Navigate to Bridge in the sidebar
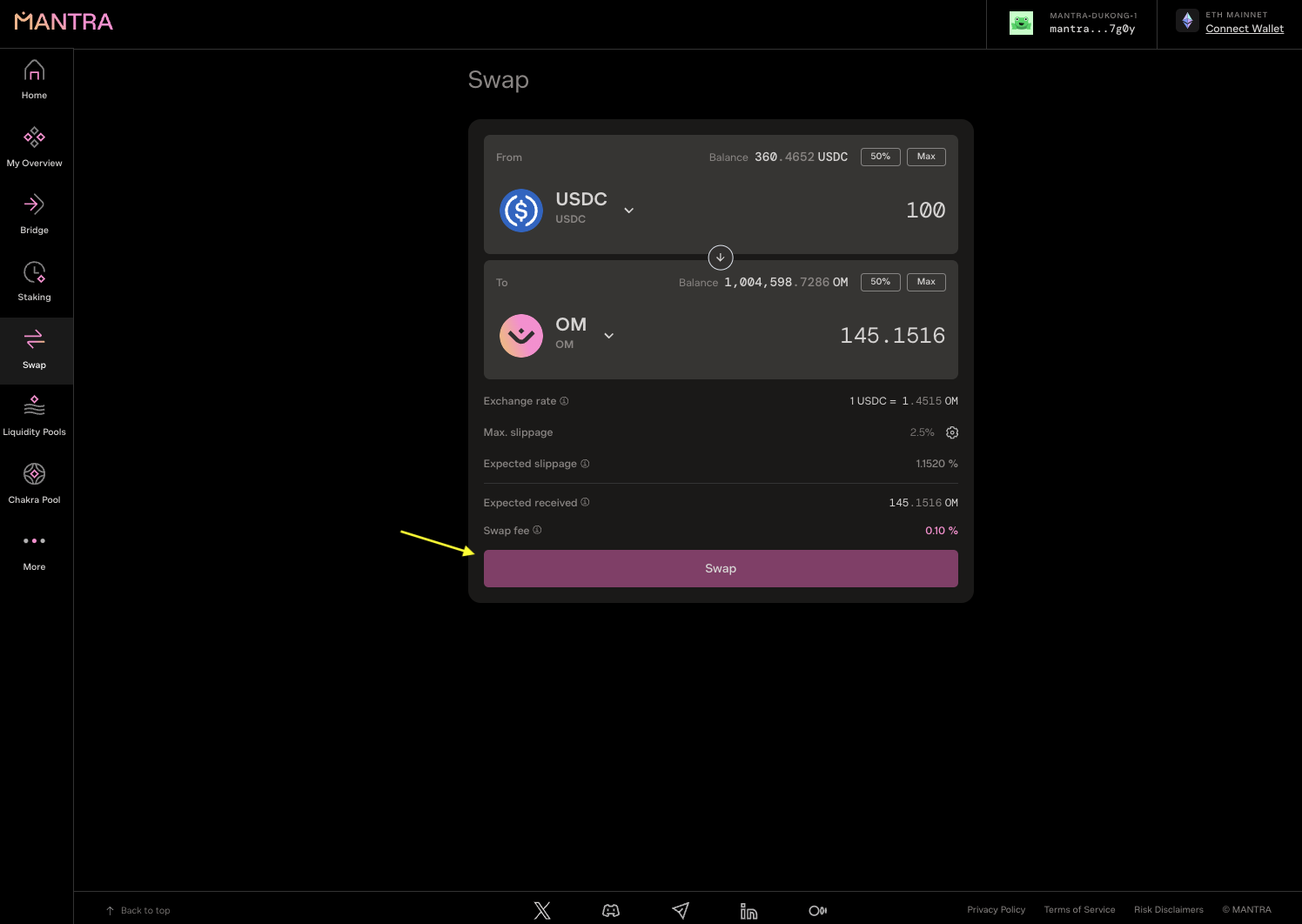This screenshot has height=924, width=1302. pyautogui.click(x=34, y=214)
